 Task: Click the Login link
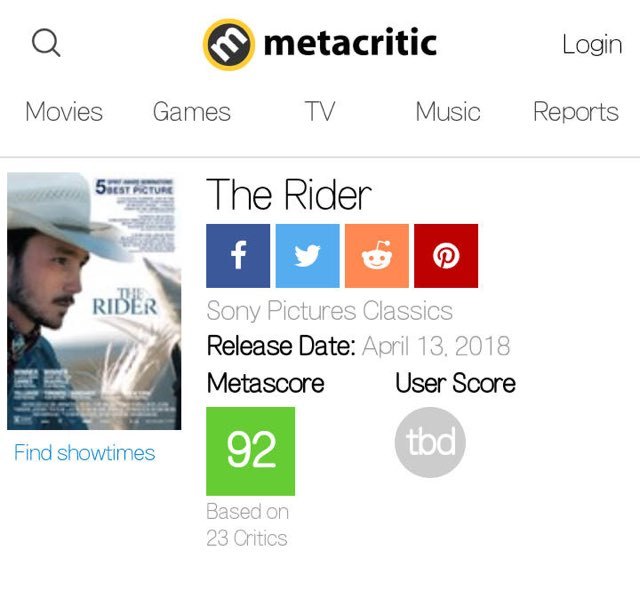[x=592, y=44]
